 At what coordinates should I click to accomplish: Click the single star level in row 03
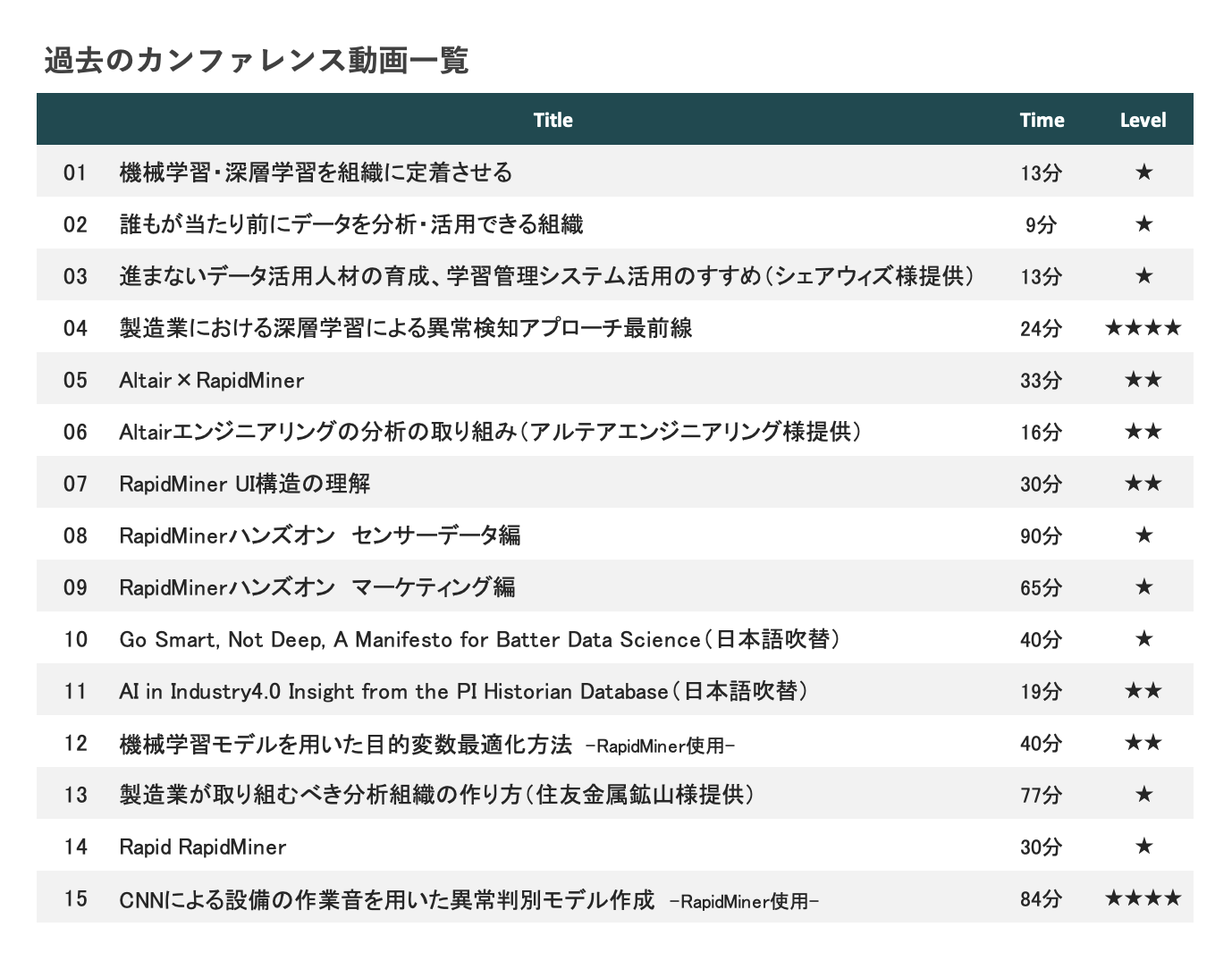click(x=1143, y=275)
